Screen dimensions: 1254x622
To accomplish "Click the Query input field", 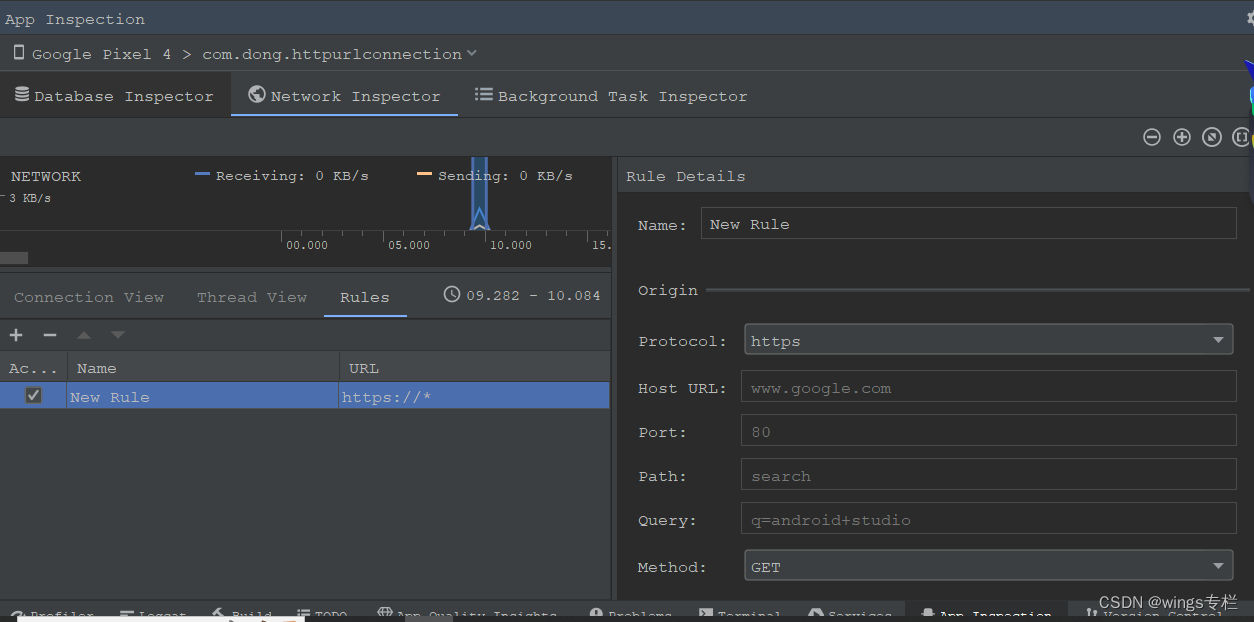I will tap(989, 520).
